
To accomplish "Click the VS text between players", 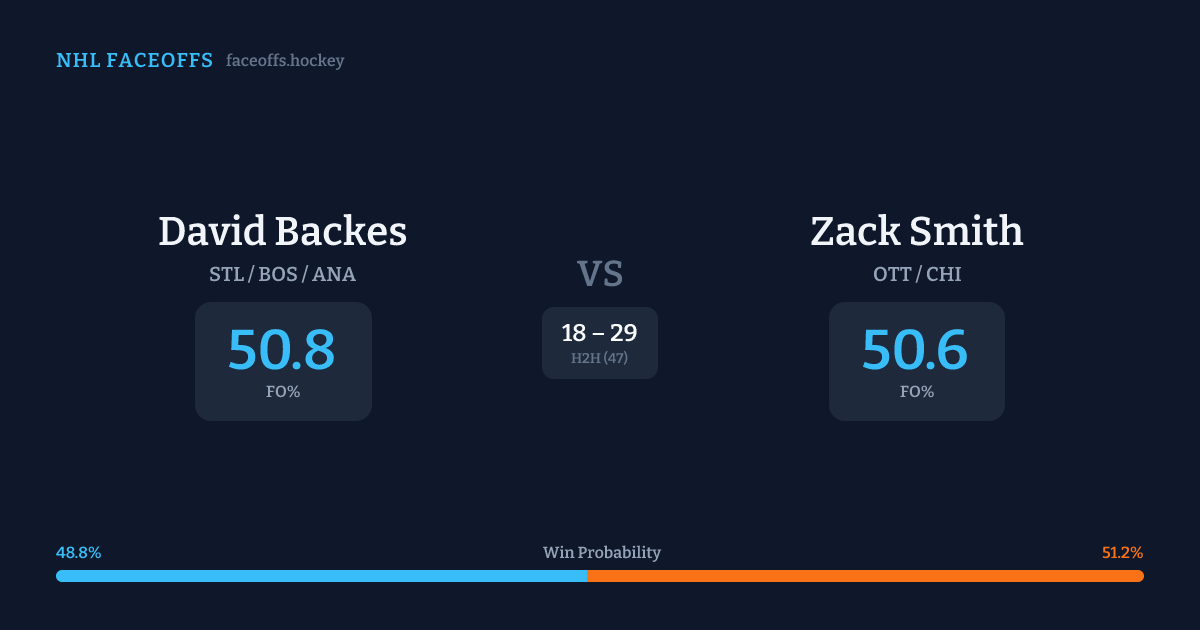I will [600, 274].
